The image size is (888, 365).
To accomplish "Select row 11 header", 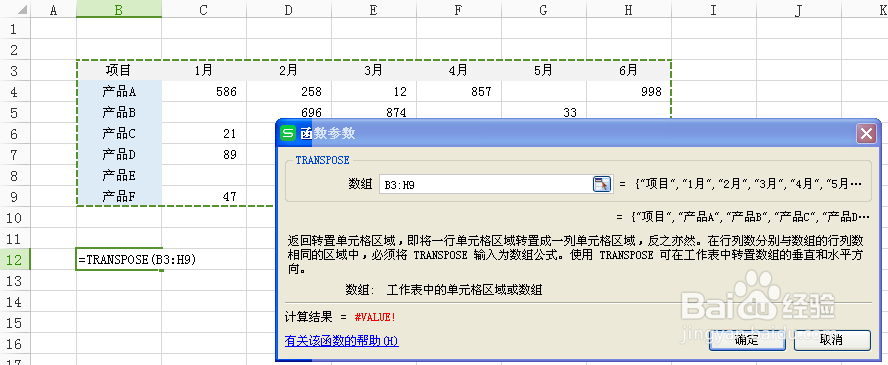I will pyautogui.click(x=15, y=238).
